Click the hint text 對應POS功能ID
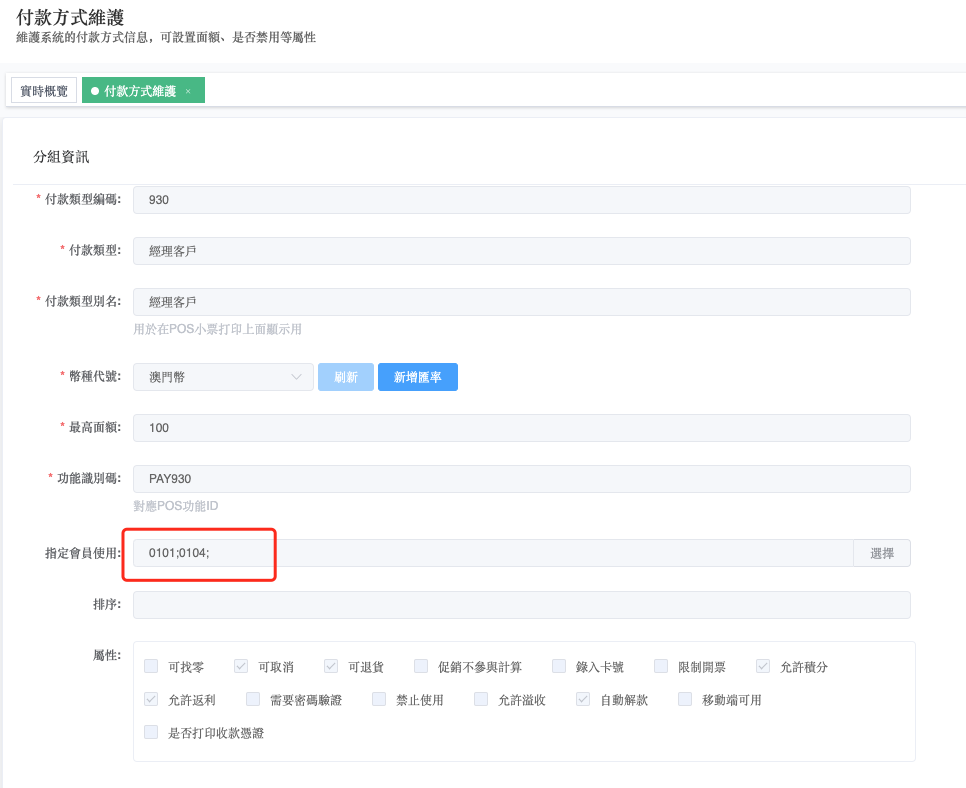Screen dimensions: 966x788 coord(176,506)
